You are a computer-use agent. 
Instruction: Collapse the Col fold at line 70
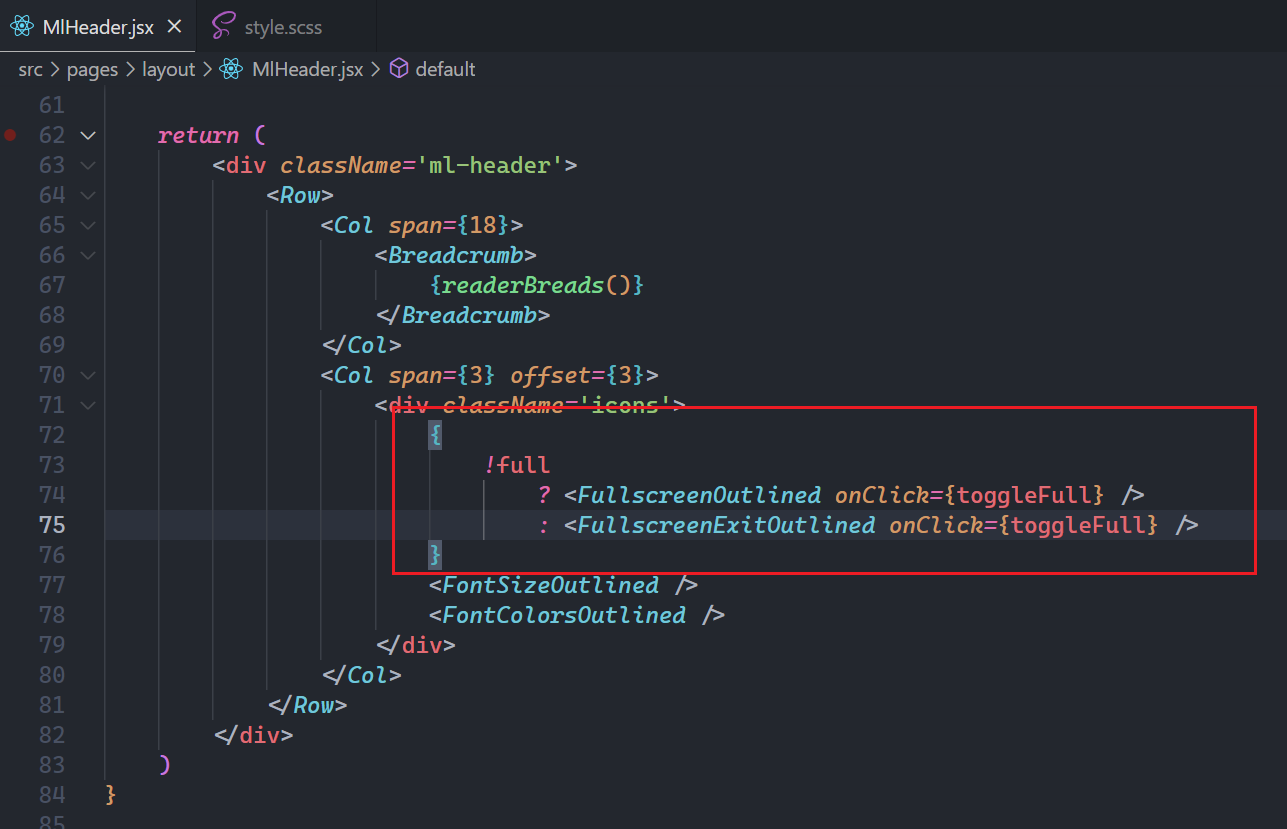(x=88, y=375)
